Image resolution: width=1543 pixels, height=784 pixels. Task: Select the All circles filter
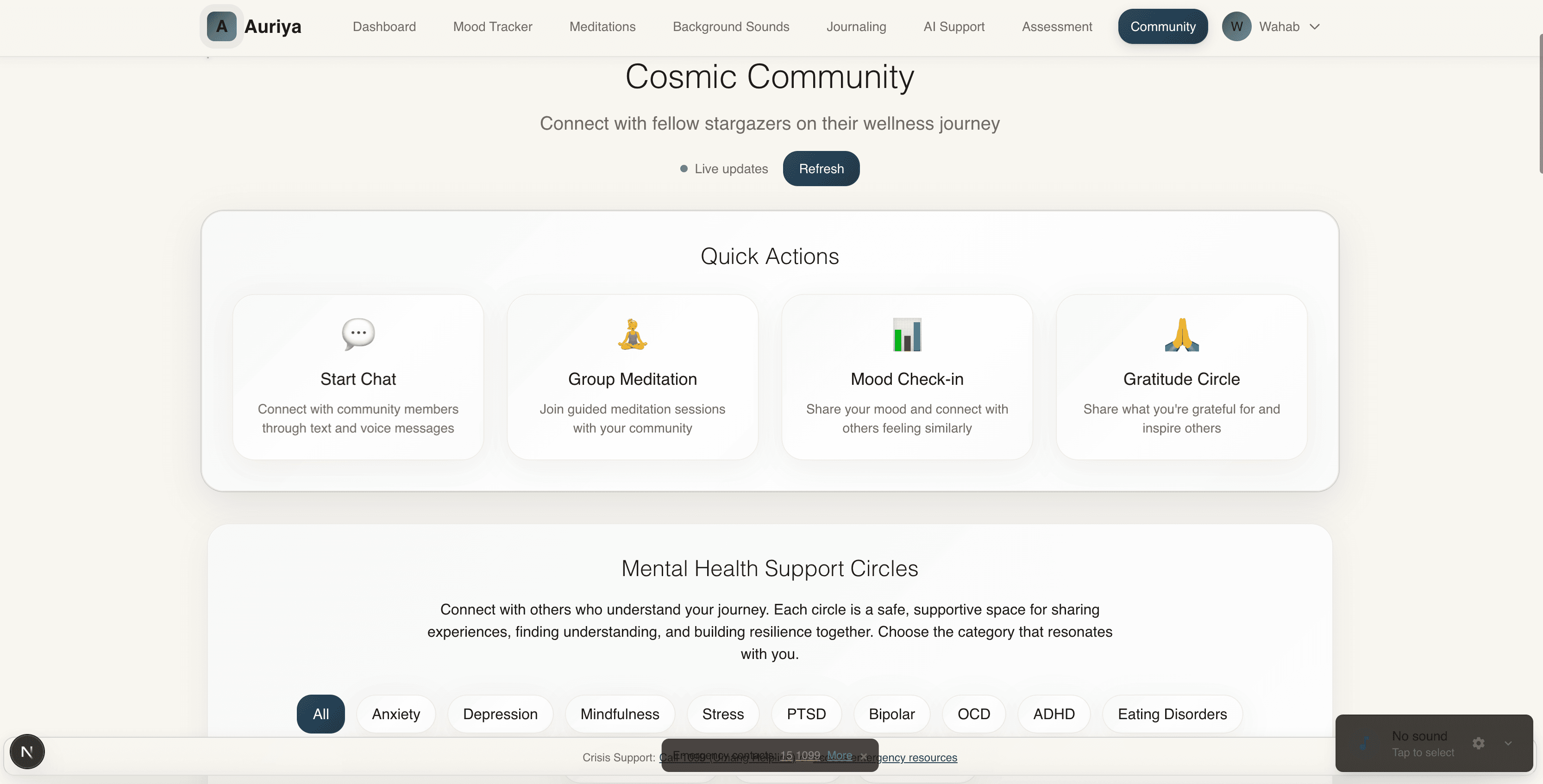coord(320,713)
